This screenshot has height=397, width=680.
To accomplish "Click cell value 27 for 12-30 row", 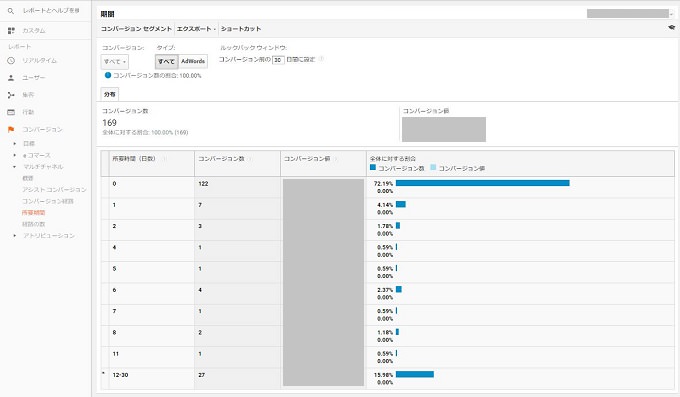I will pyautogui.click(x=202, y=375).
